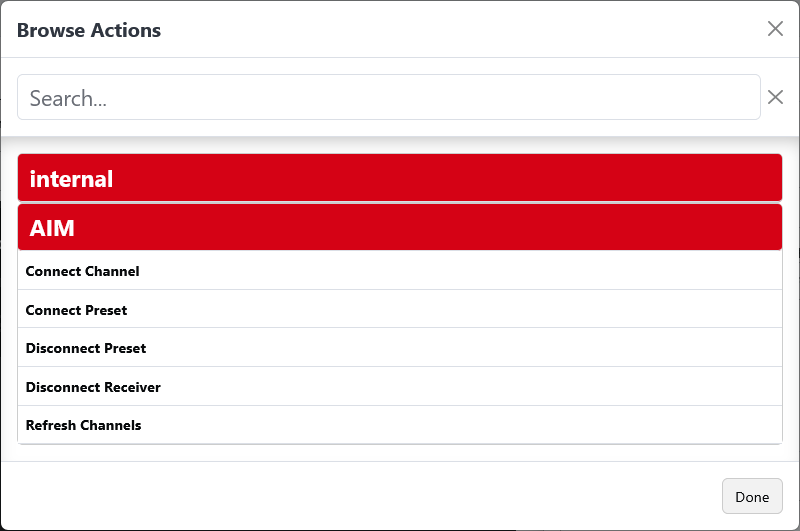
Task: Click Refresh Channels in the AIM list
Action: (x=84, y=425)
